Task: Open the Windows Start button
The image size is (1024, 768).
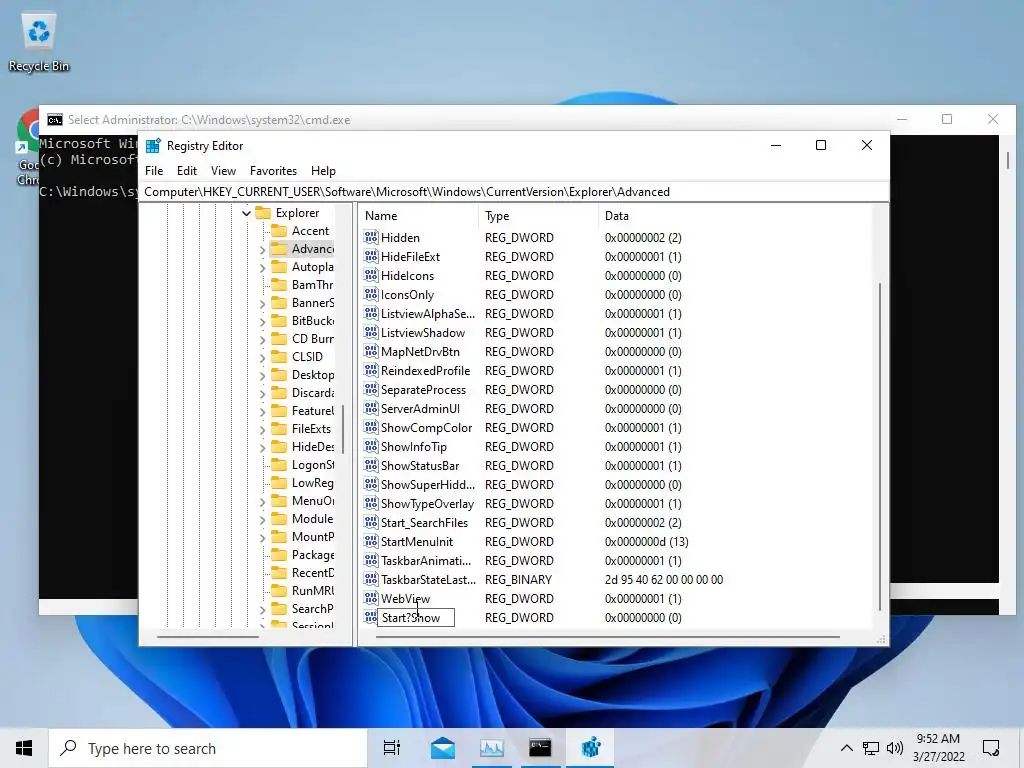Action: pyautogui.click(x=24, y=748)
